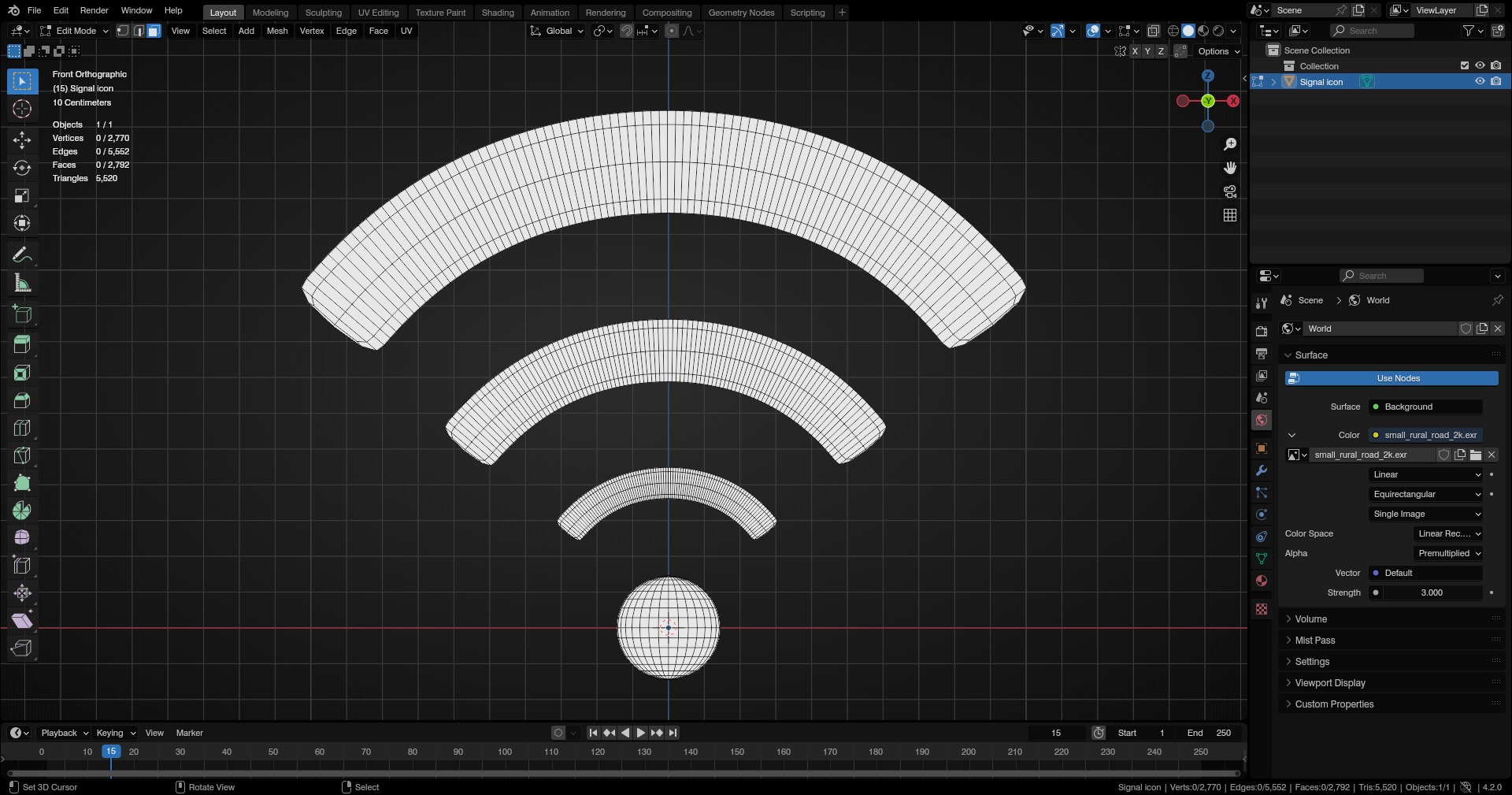1512x795 pixels.
Task: Open the Render properties tab
Action: [1262, 332]
